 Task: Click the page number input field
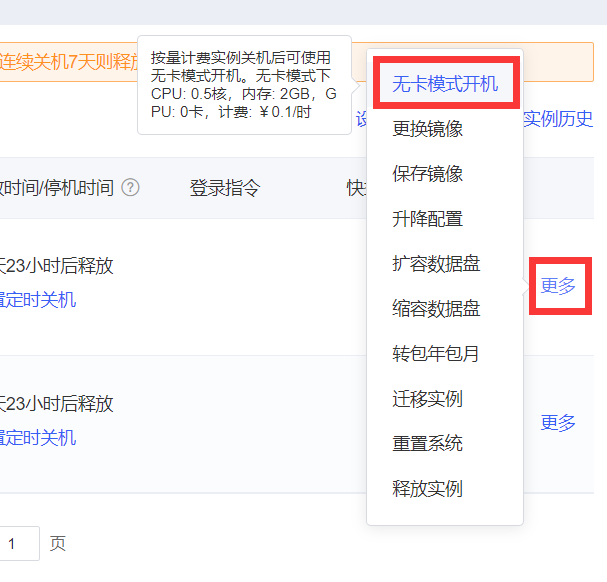(19, 543)
